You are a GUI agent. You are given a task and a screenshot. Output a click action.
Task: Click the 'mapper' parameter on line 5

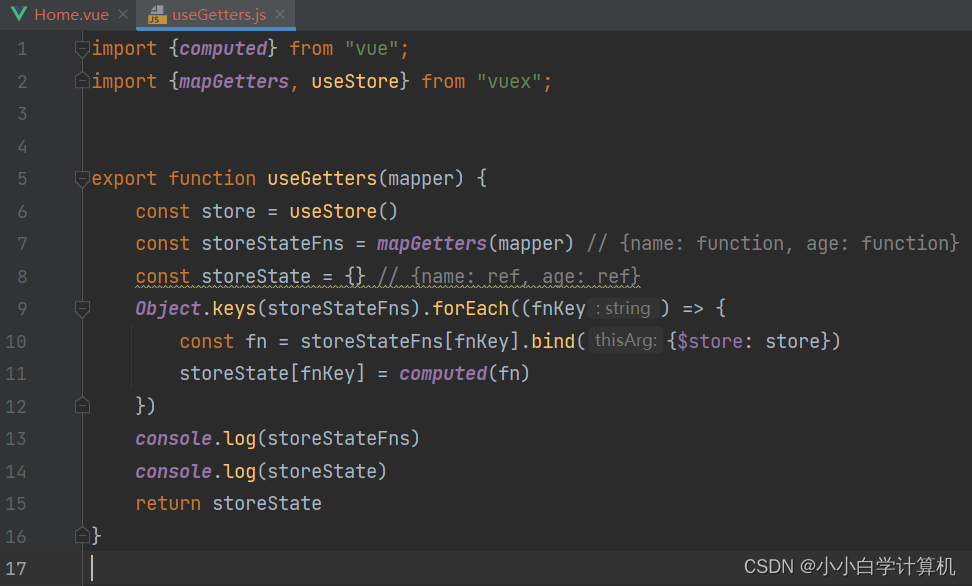click(x=421, y=179)
